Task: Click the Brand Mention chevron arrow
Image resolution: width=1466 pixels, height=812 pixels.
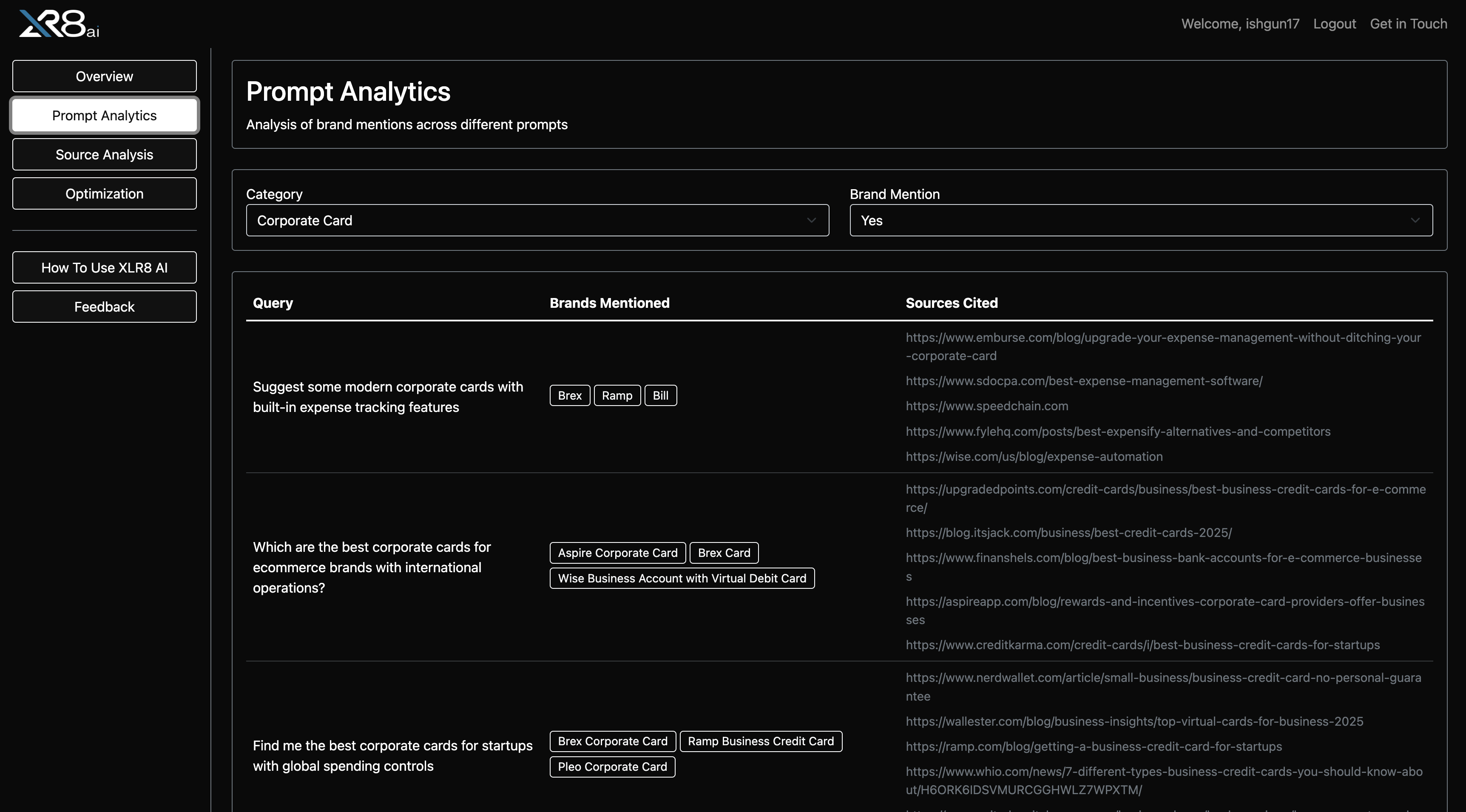Action: [1415, 220]
